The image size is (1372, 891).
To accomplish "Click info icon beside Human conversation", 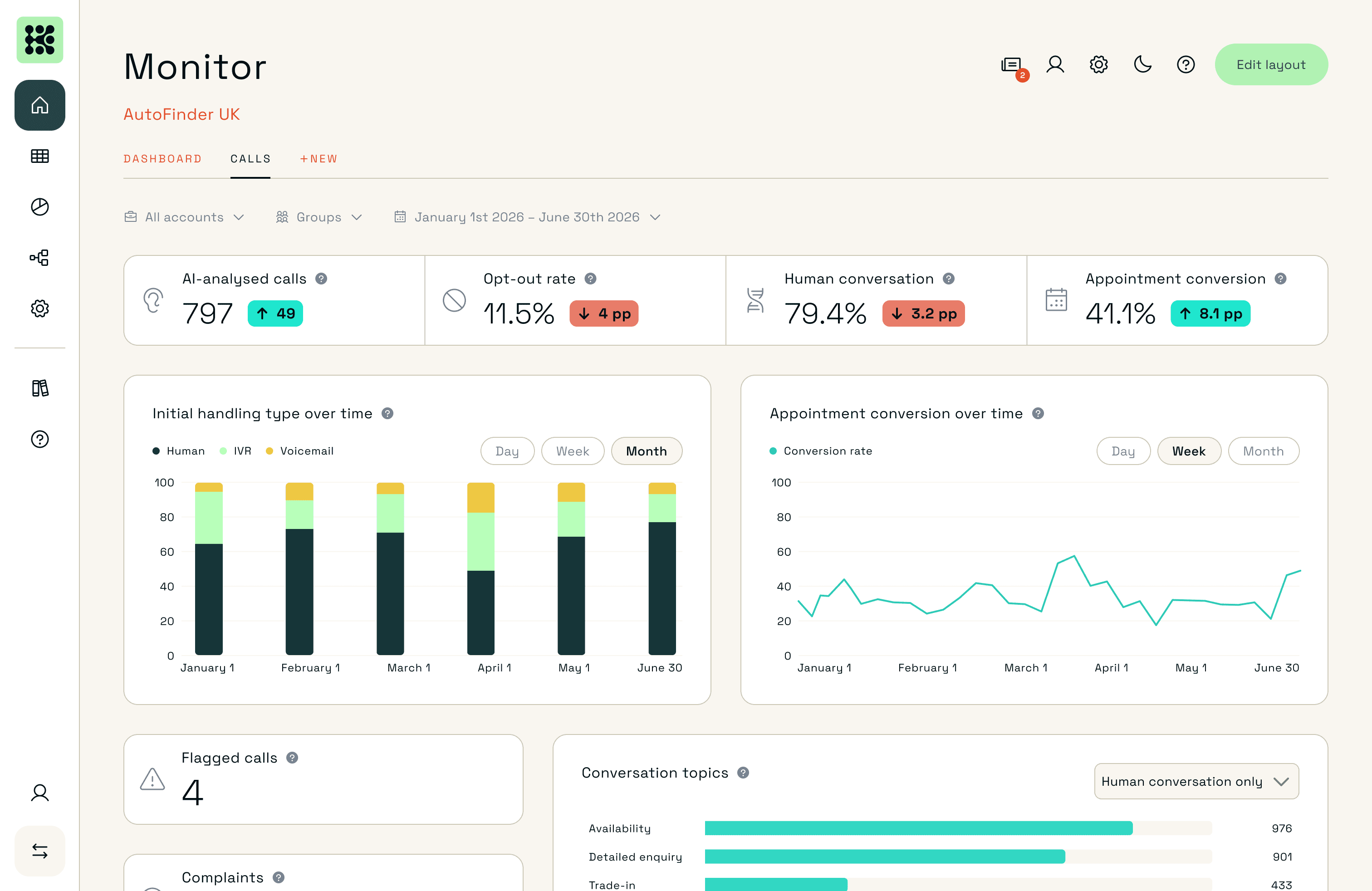I will (949, 279).
